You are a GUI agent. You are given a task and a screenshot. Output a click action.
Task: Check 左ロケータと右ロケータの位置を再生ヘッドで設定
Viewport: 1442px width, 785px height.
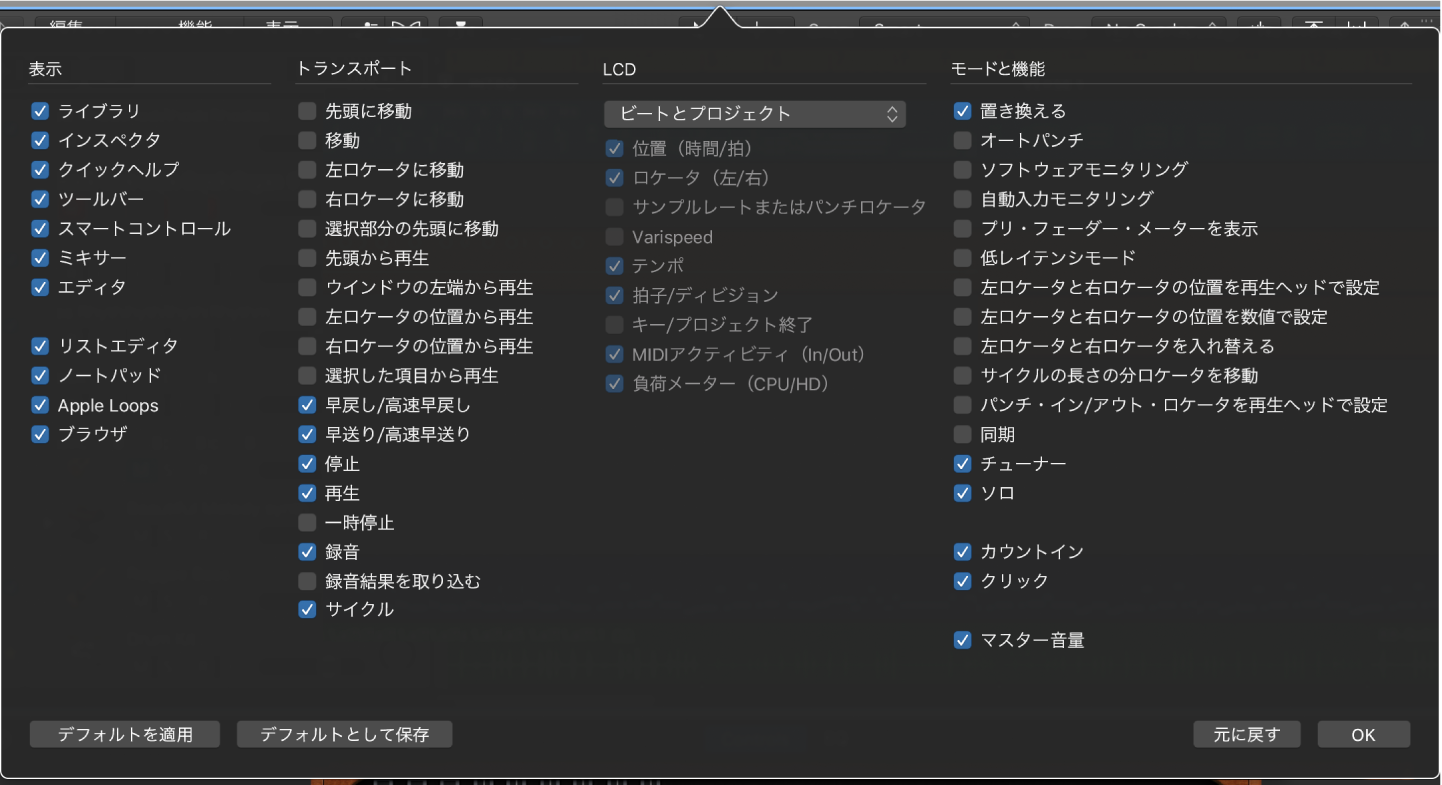962,288
